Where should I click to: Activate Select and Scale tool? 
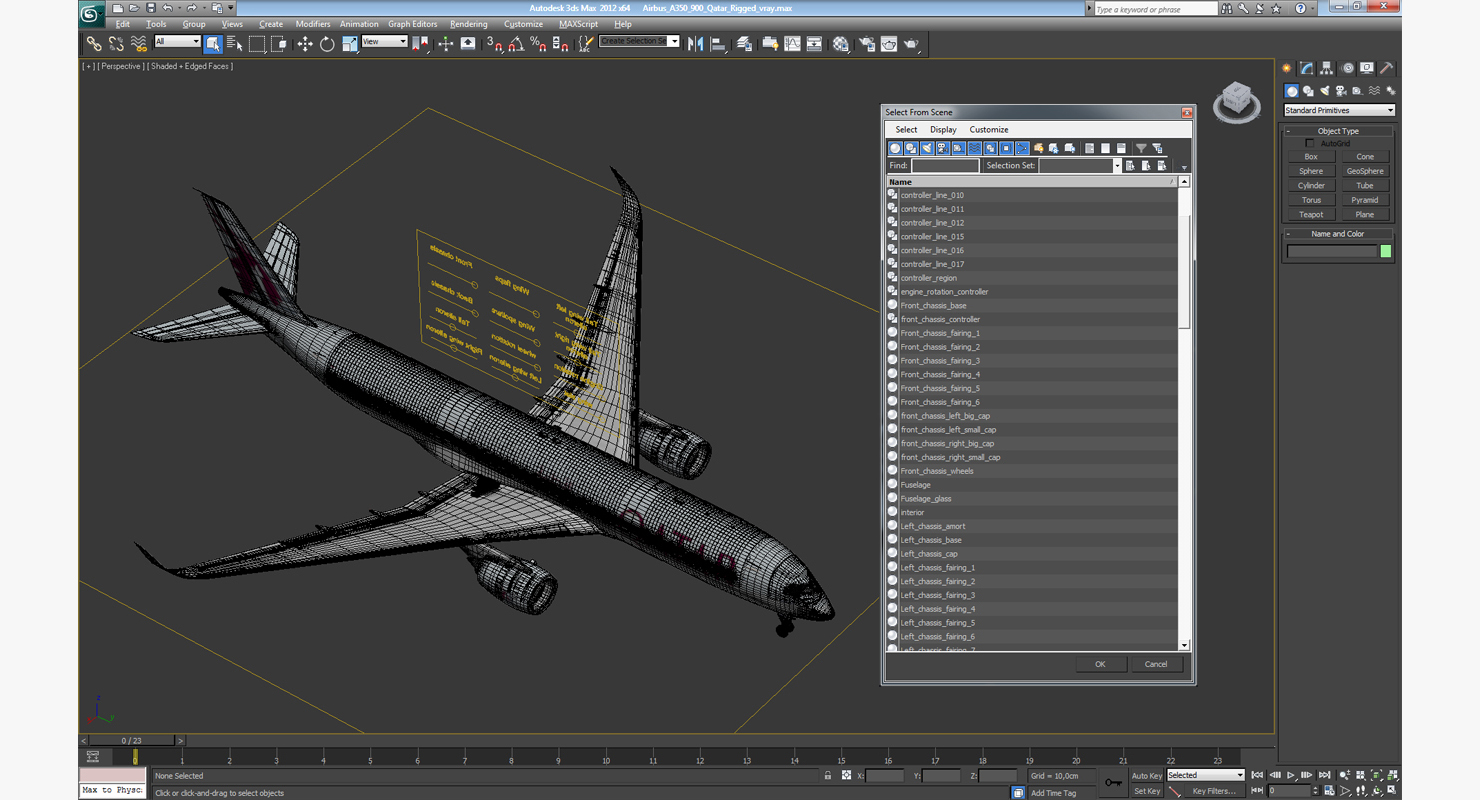tap(349, 44)
